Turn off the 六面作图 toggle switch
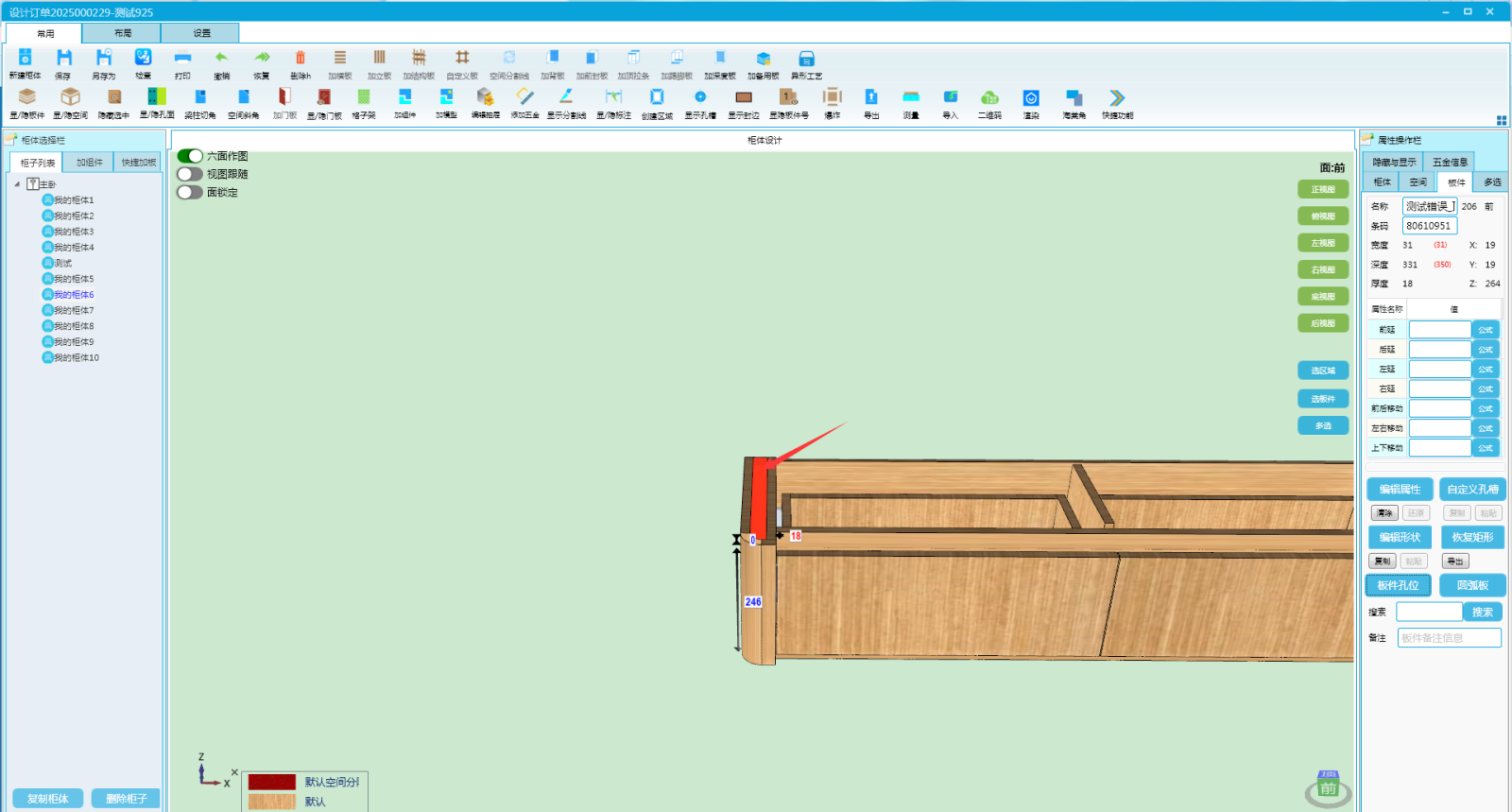Viewport: 1512px width, 812px height. point(190,156)
